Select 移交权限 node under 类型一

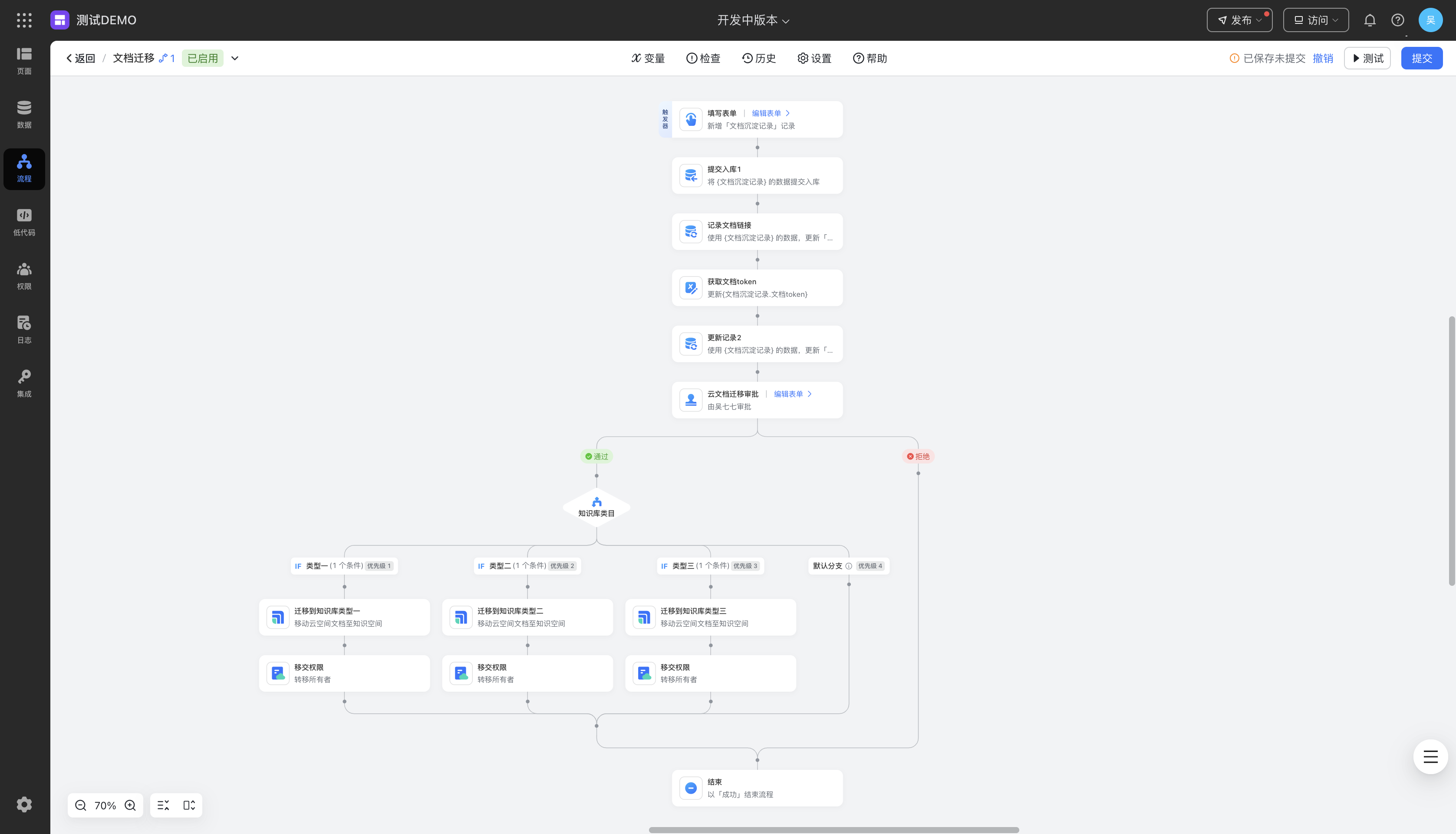click(x=344, y=673)
